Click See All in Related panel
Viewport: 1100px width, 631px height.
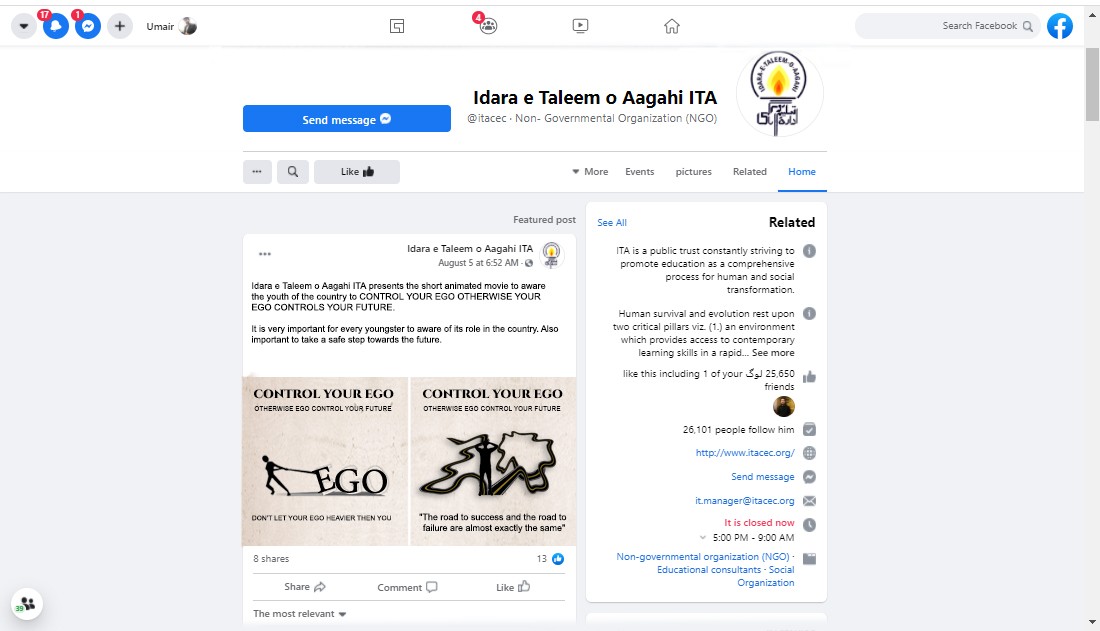(x=612, y=222)
